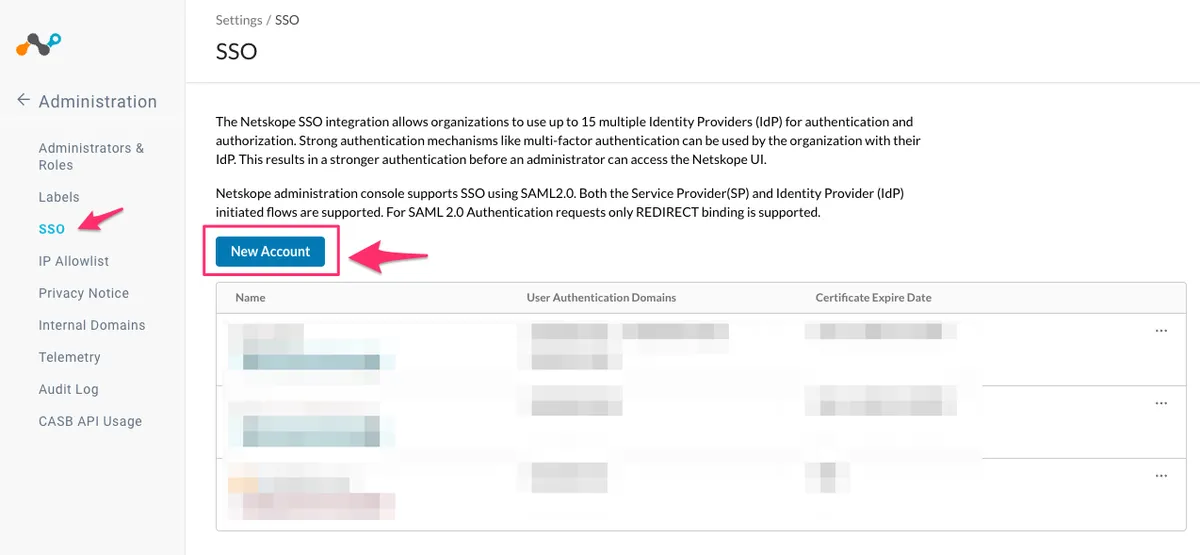Image resolution: width=1200 pixels, height=555 pixels.
Task: Navigate to Privacy Notice
Action: [84, 293]
